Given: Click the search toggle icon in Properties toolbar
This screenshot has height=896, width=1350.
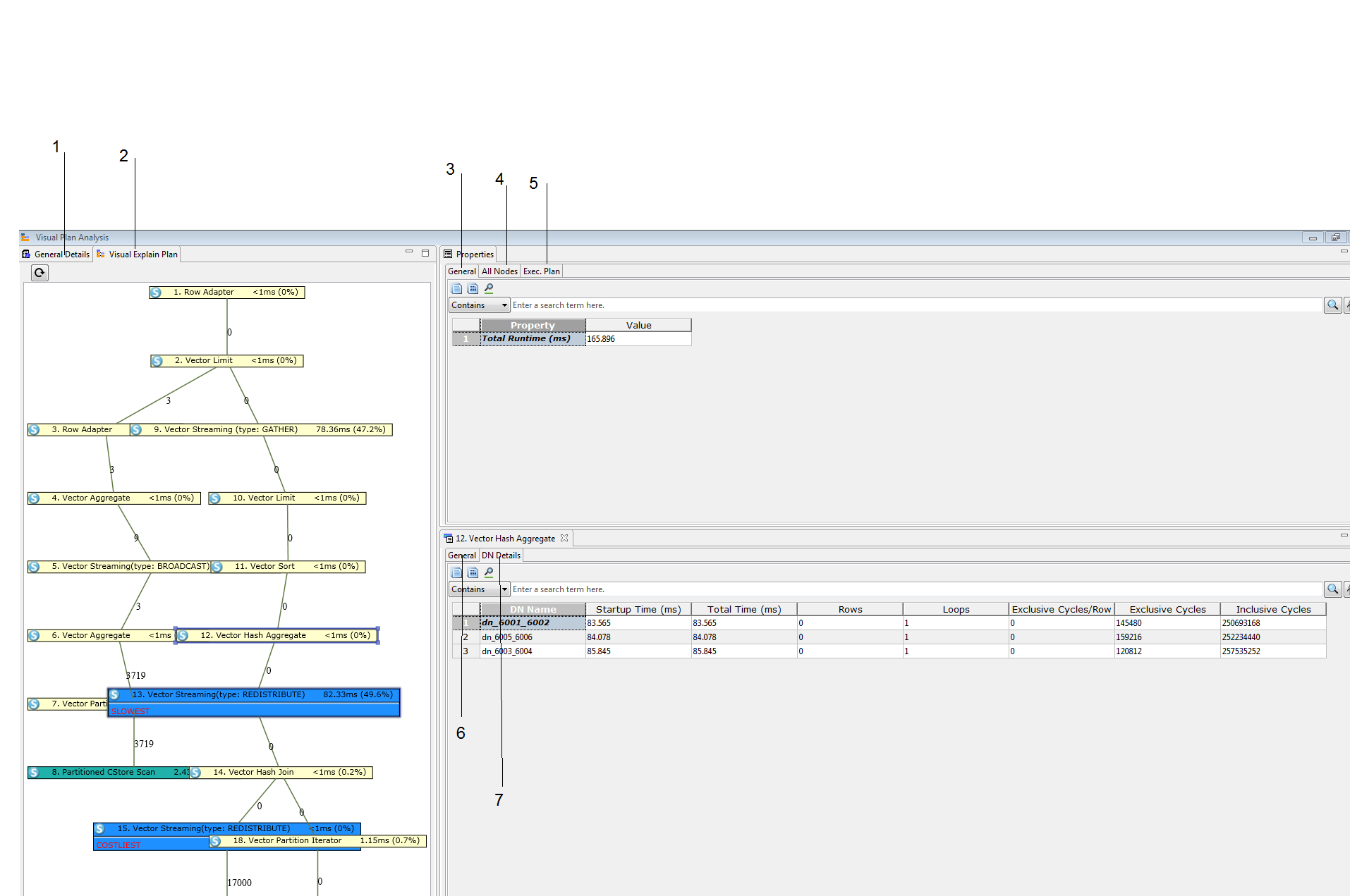Looking at the screenshot, I should [489, 288].
